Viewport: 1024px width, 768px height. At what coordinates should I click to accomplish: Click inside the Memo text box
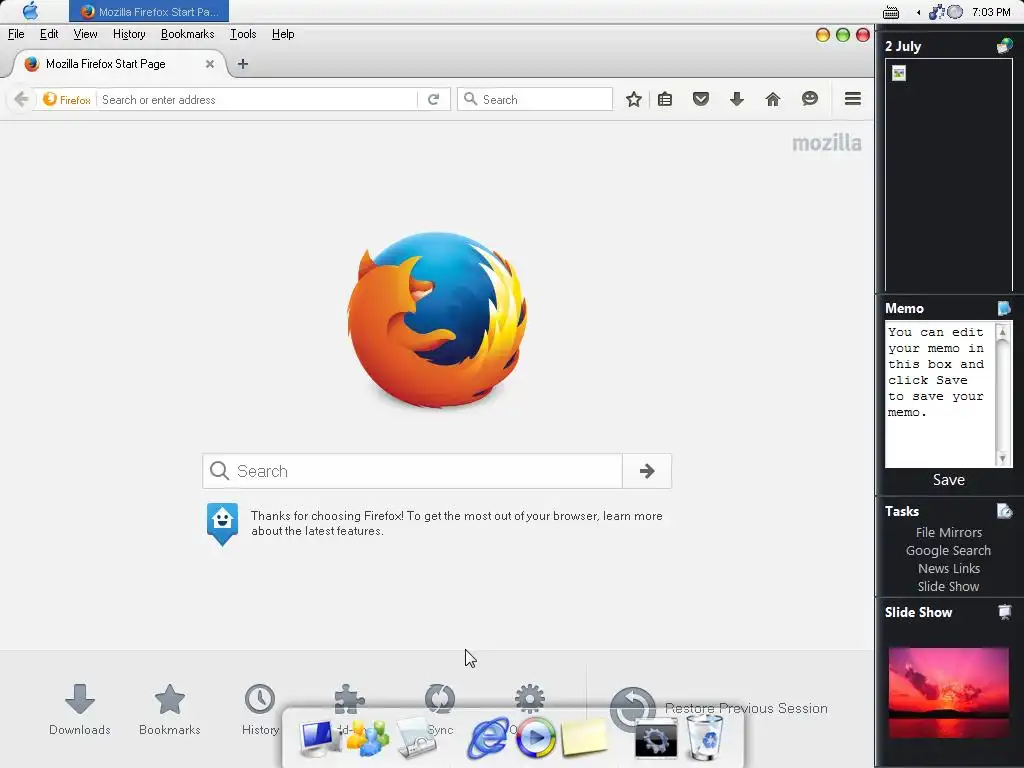click(939, 394)
